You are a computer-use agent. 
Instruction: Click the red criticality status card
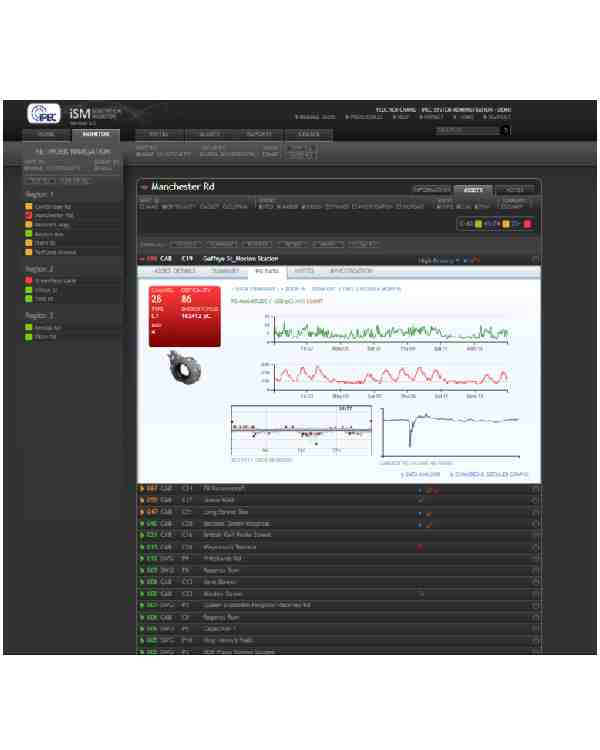185,316
